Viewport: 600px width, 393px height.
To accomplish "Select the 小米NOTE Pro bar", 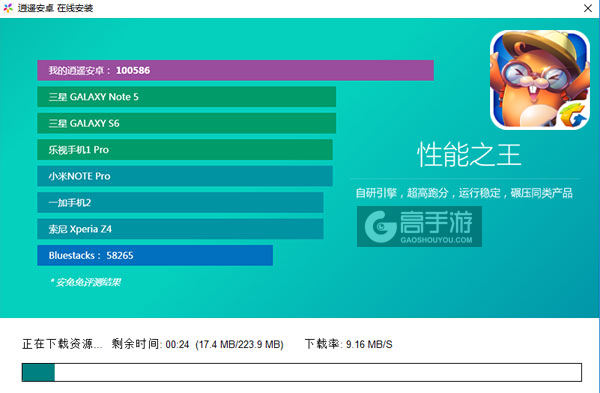I will pos(185,176).
